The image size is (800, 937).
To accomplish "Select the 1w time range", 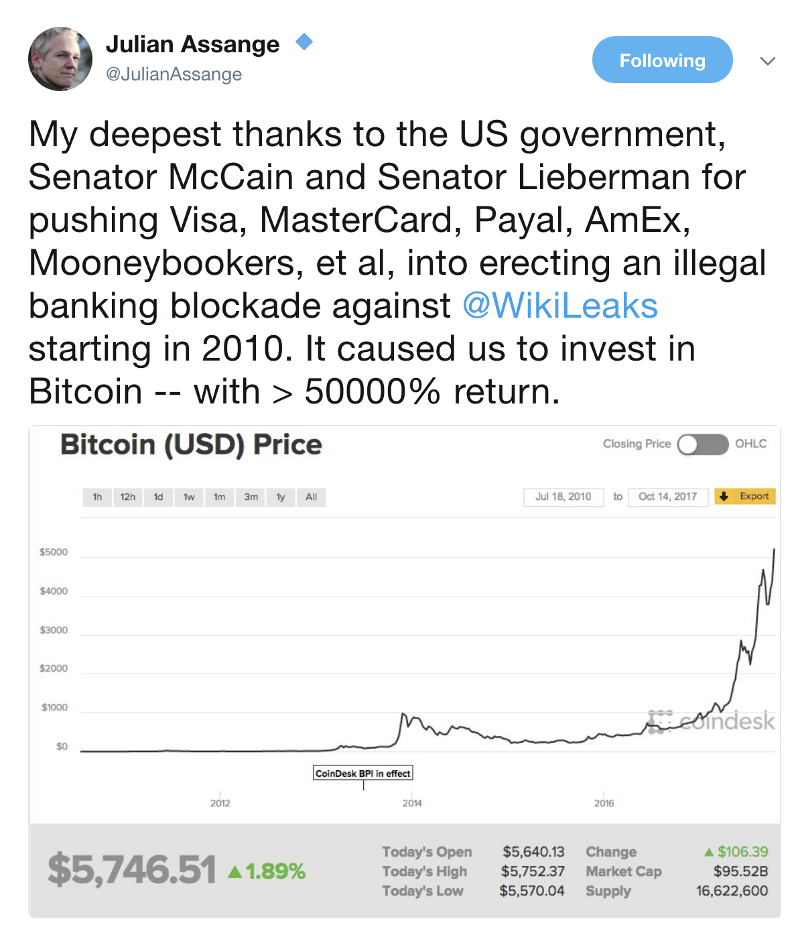I will [188, 497].
